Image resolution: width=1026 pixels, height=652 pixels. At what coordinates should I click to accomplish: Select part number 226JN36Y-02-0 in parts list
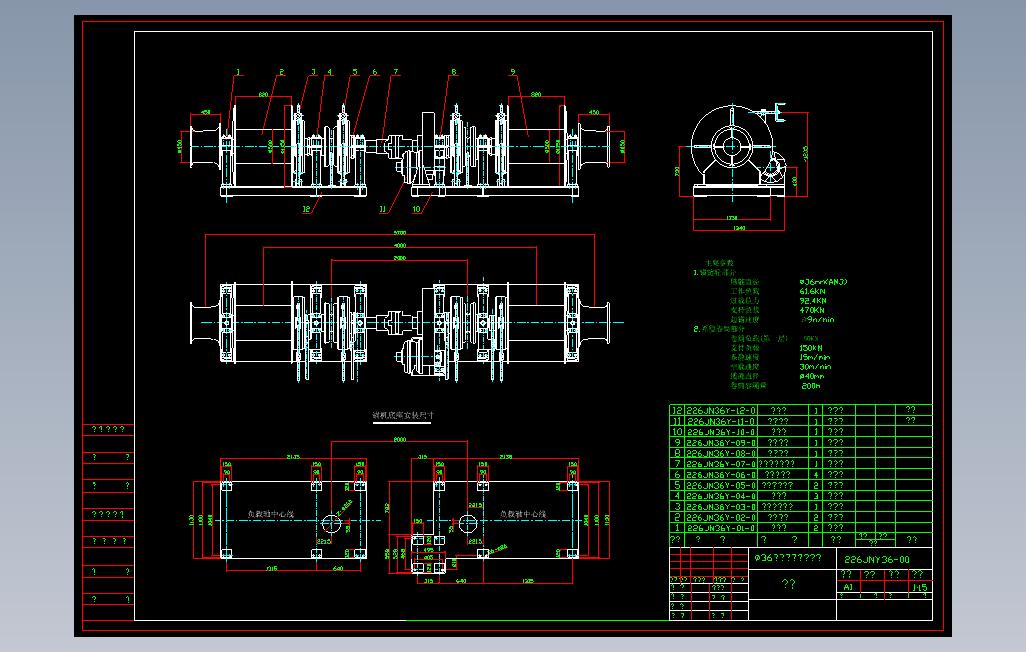(721, 517)
